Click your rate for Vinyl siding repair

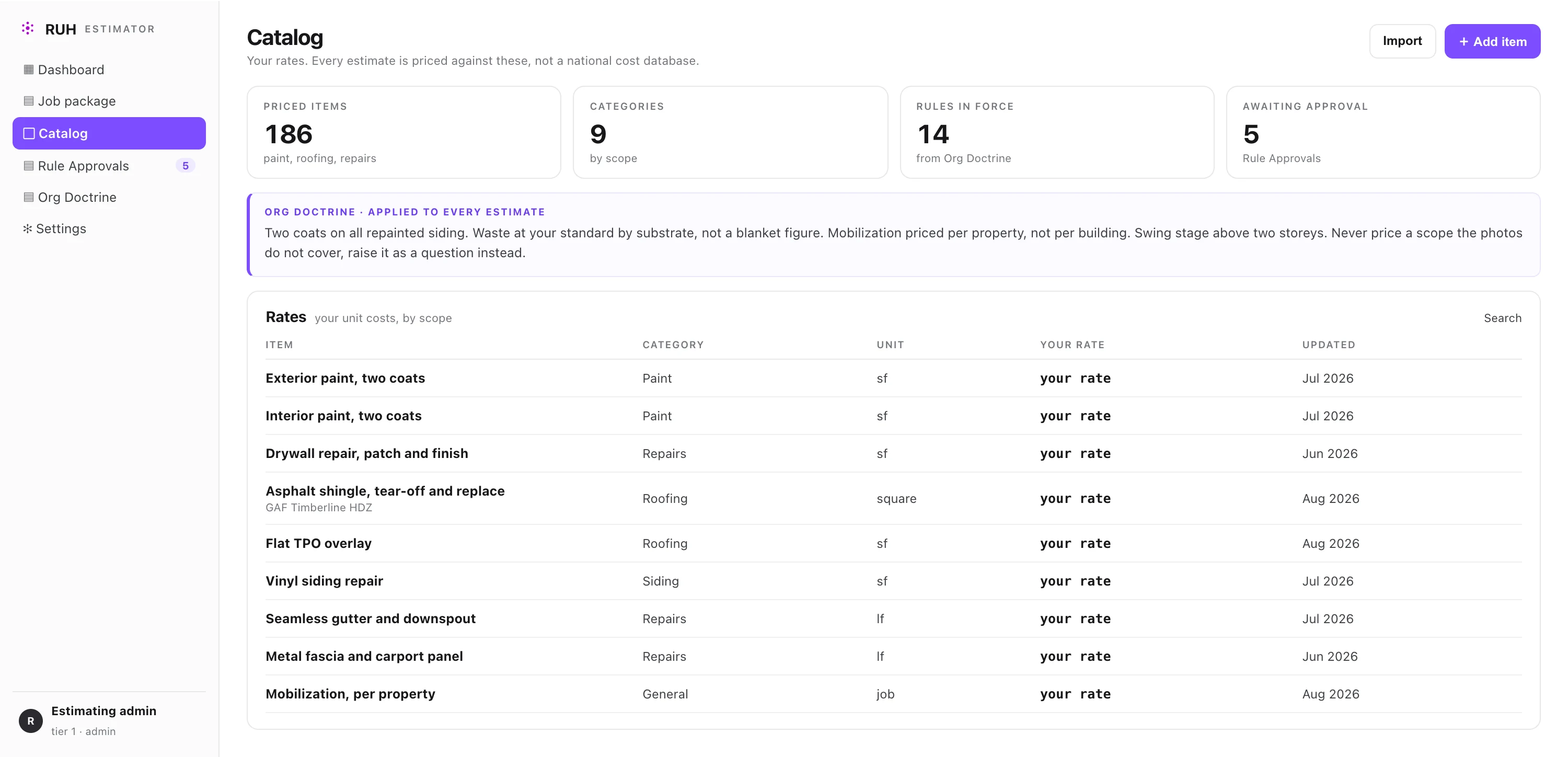click(x=1075, y=582)
